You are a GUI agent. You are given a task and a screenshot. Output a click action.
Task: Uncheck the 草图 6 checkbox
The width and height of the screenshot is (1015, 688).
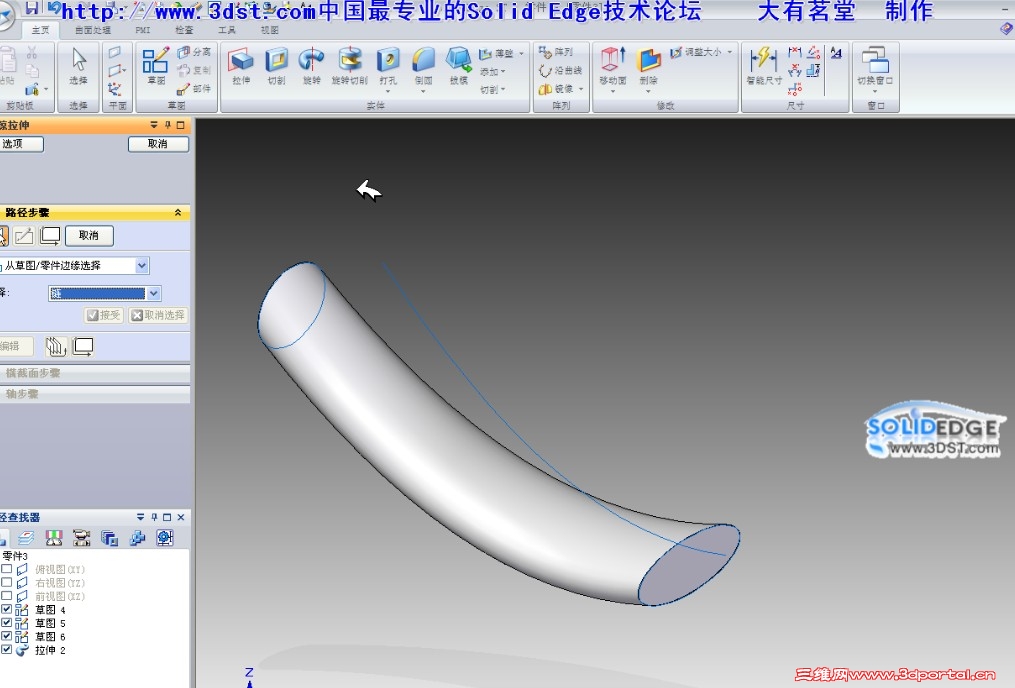(x=6, y=636)
